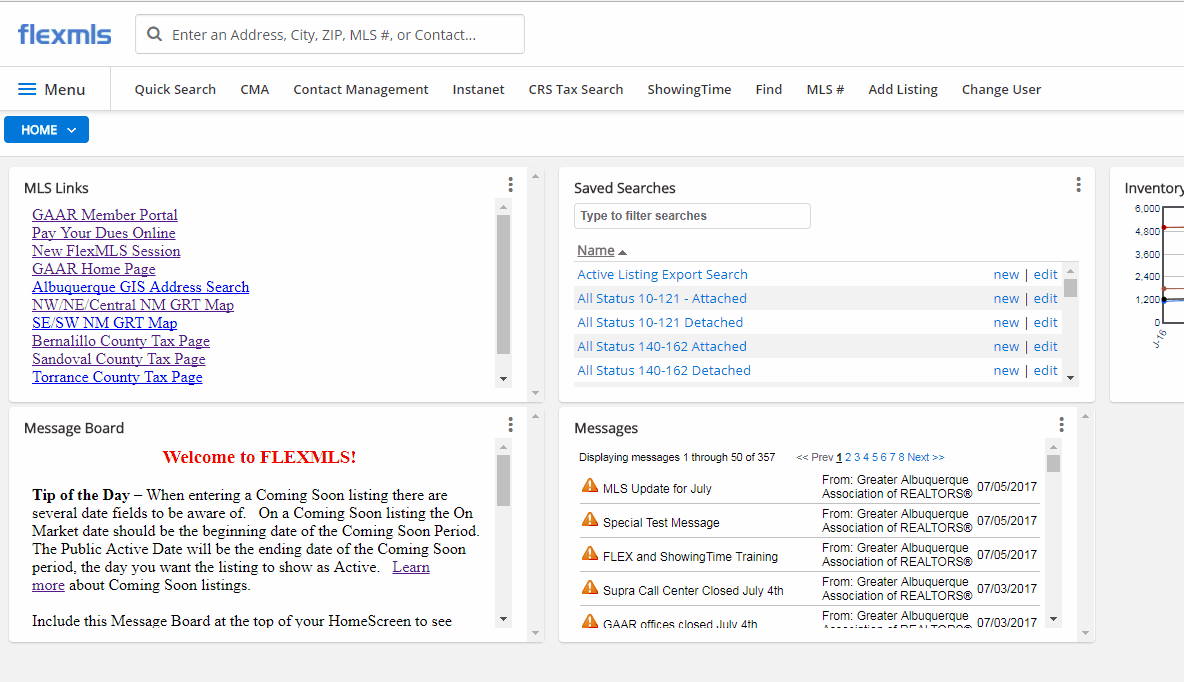Click 'edit' for Active Listing Export Search

[1045, 275]
